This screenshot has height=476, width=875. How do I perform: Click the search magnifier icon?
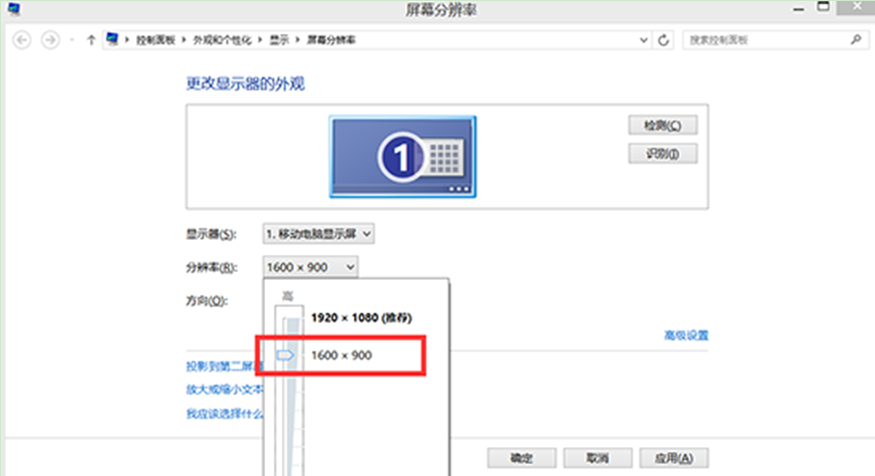point(856,40)
